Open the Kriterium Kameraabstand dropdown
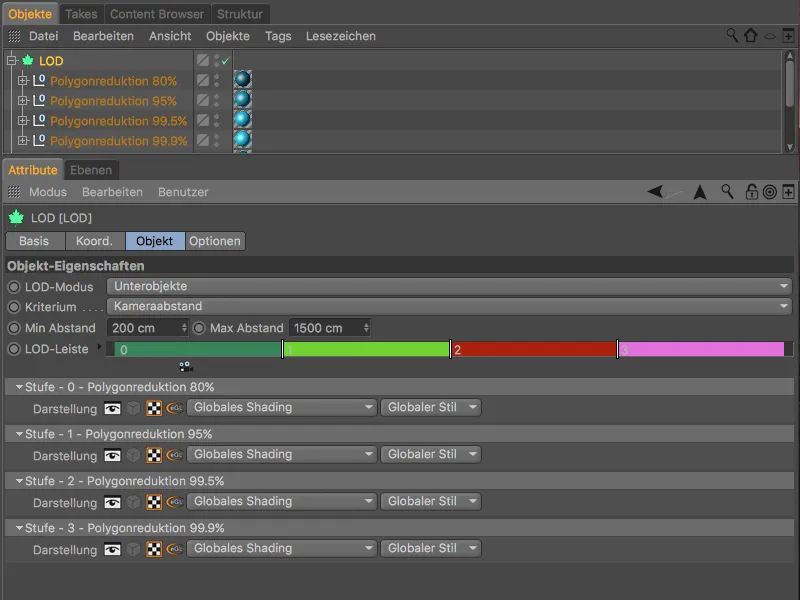The width and height of the screenshot is (800, 600). point(449,306)
